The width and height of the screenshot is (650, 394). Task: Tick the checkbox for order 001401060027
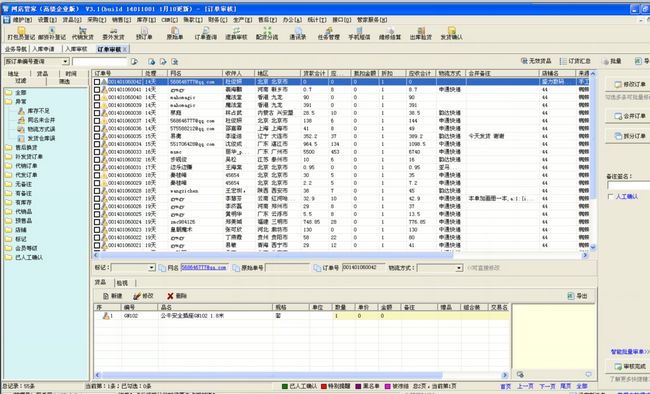coord(97,199)
